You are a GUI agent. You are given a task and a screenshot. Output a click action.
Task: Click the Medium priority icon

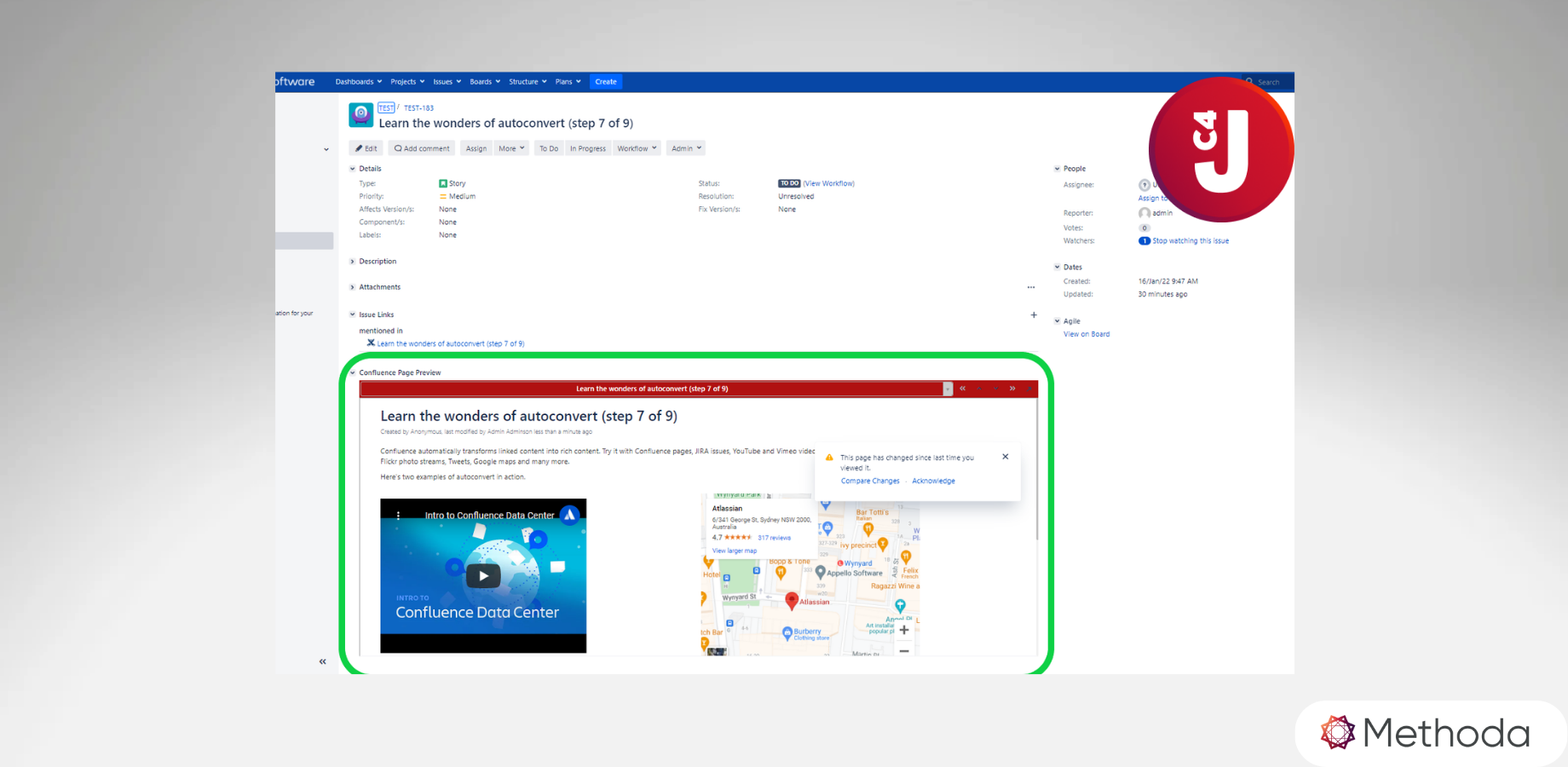tap(443, 197)
